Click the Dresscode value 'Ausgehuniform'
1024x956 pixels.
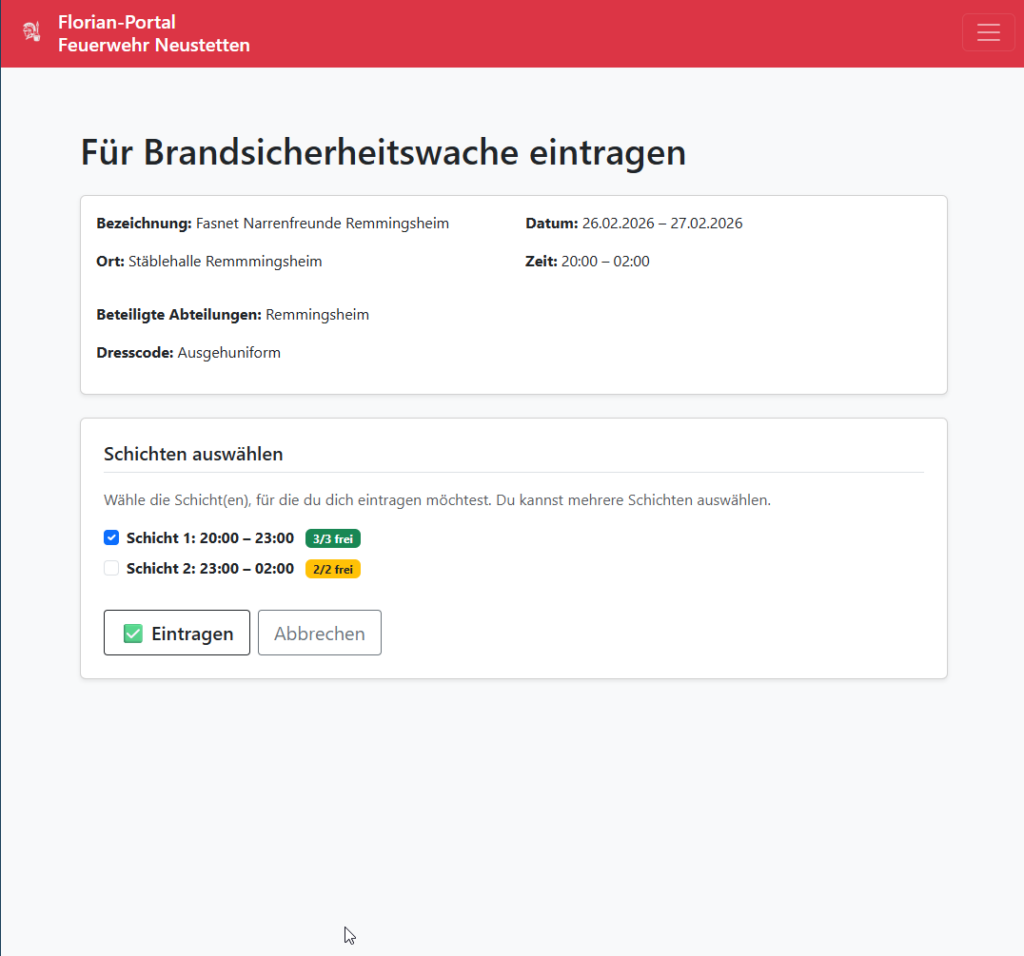[229, 352]
